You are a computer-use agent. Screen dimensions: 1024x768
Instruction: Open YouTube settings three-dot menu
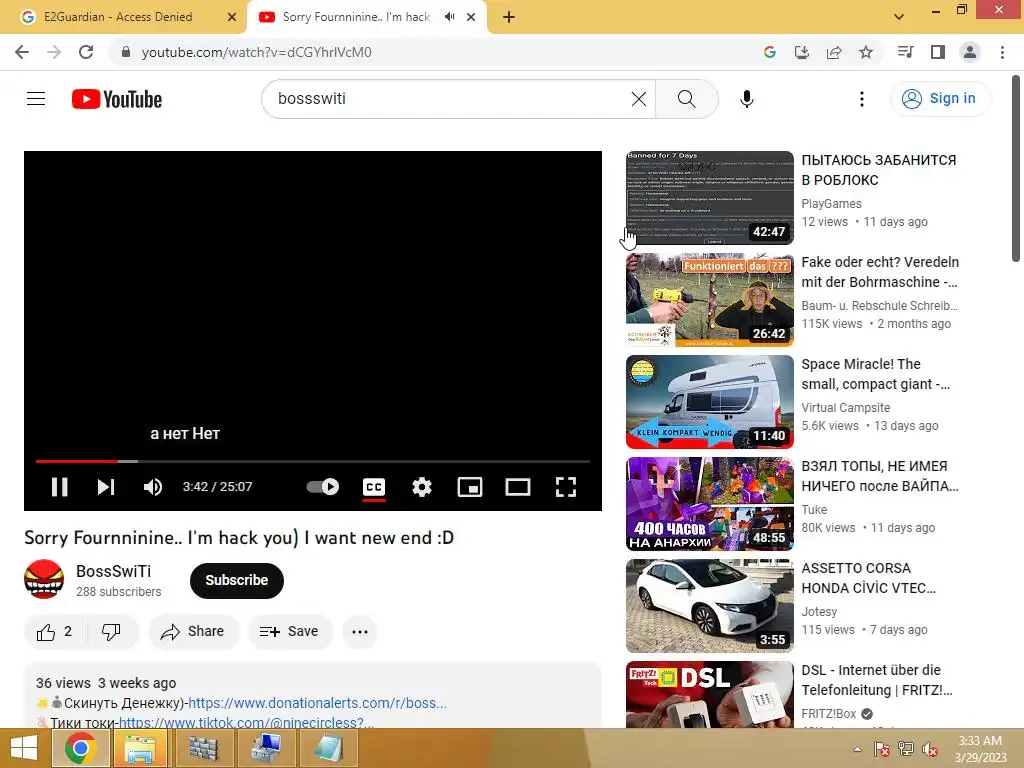pos(861,99)
